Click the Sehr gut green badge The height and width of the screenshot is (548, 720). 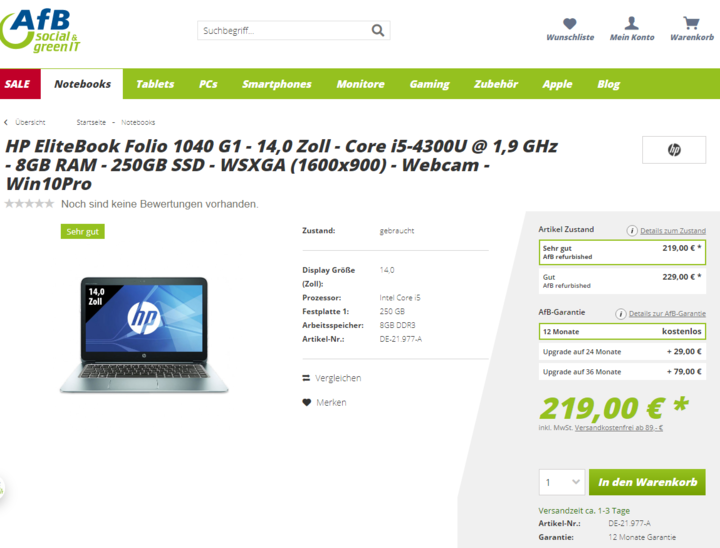tap(83, 232)
